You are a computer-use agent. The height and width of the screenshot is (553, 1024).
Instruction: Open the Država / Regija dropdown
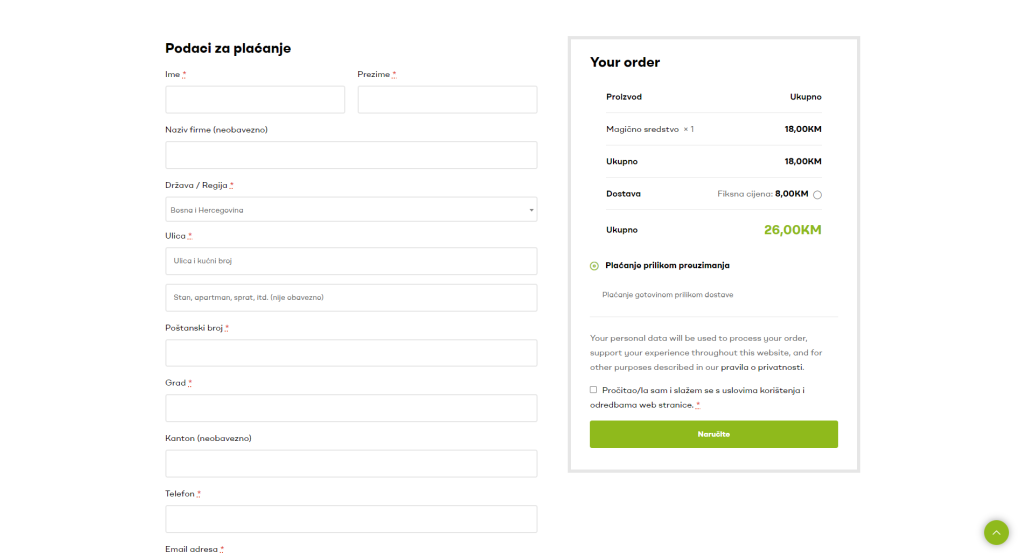tap(350, 210)
